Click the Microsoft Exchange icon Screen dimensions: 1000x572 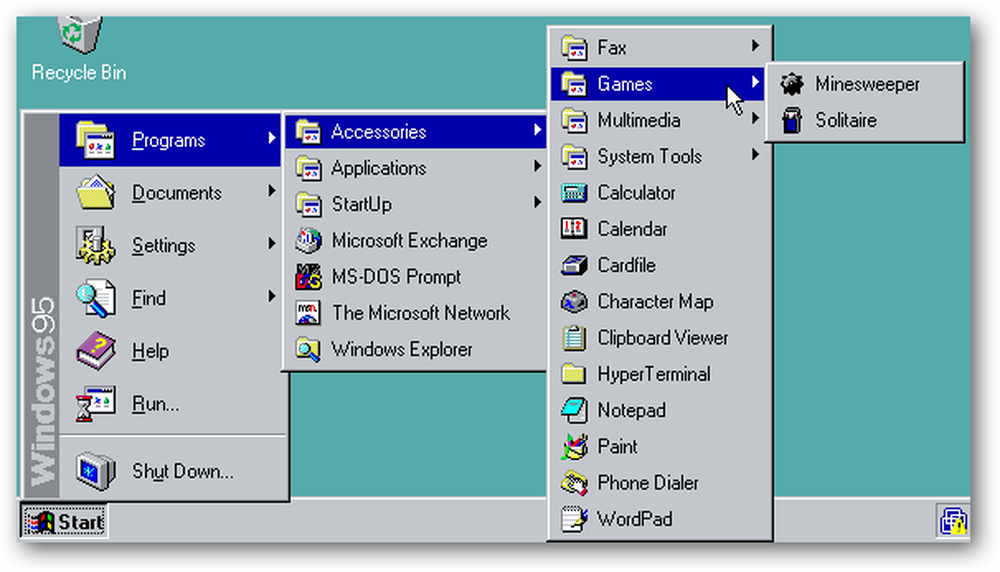[309, 241]
